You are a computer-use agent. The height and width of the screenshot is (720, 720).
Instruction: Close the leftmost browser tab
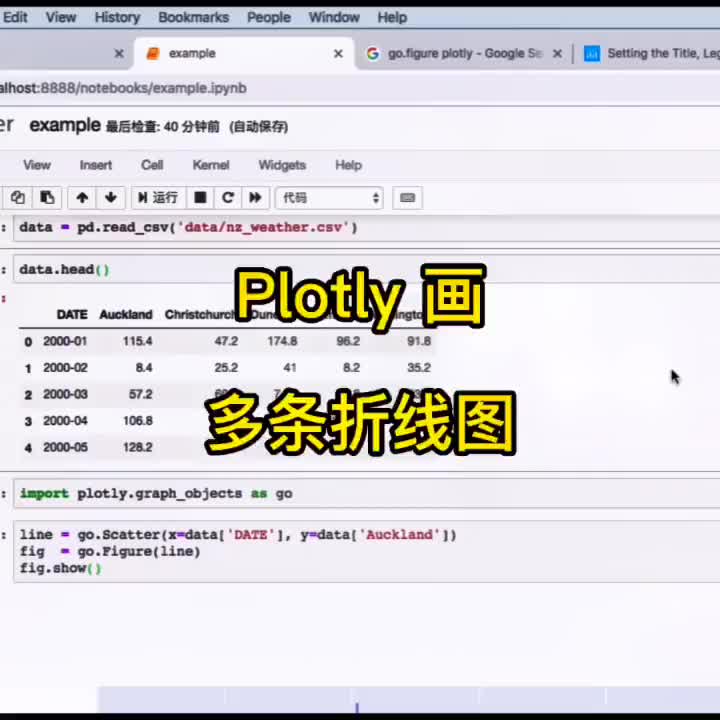pos(119,54)
